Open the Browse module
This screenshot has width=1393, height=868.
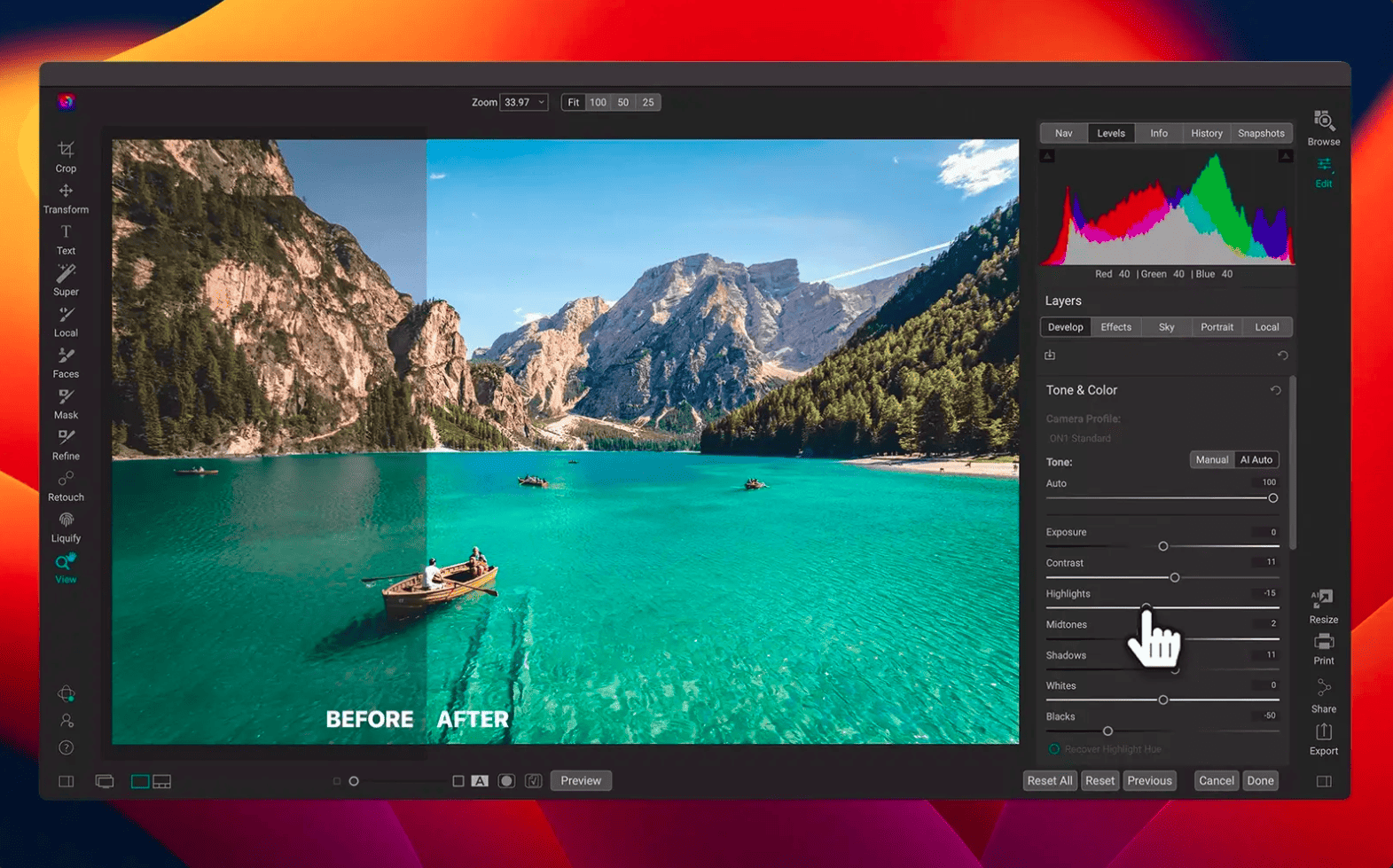(1324, 129)
